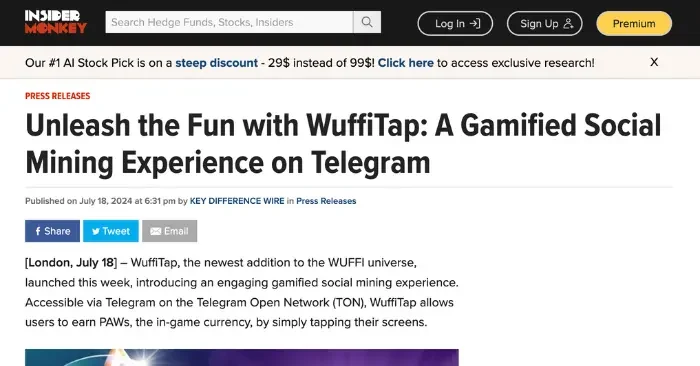Screen dimensions: 700x366
Task: Click the Insider Monkey logo
Action: [x=56, y=22]
